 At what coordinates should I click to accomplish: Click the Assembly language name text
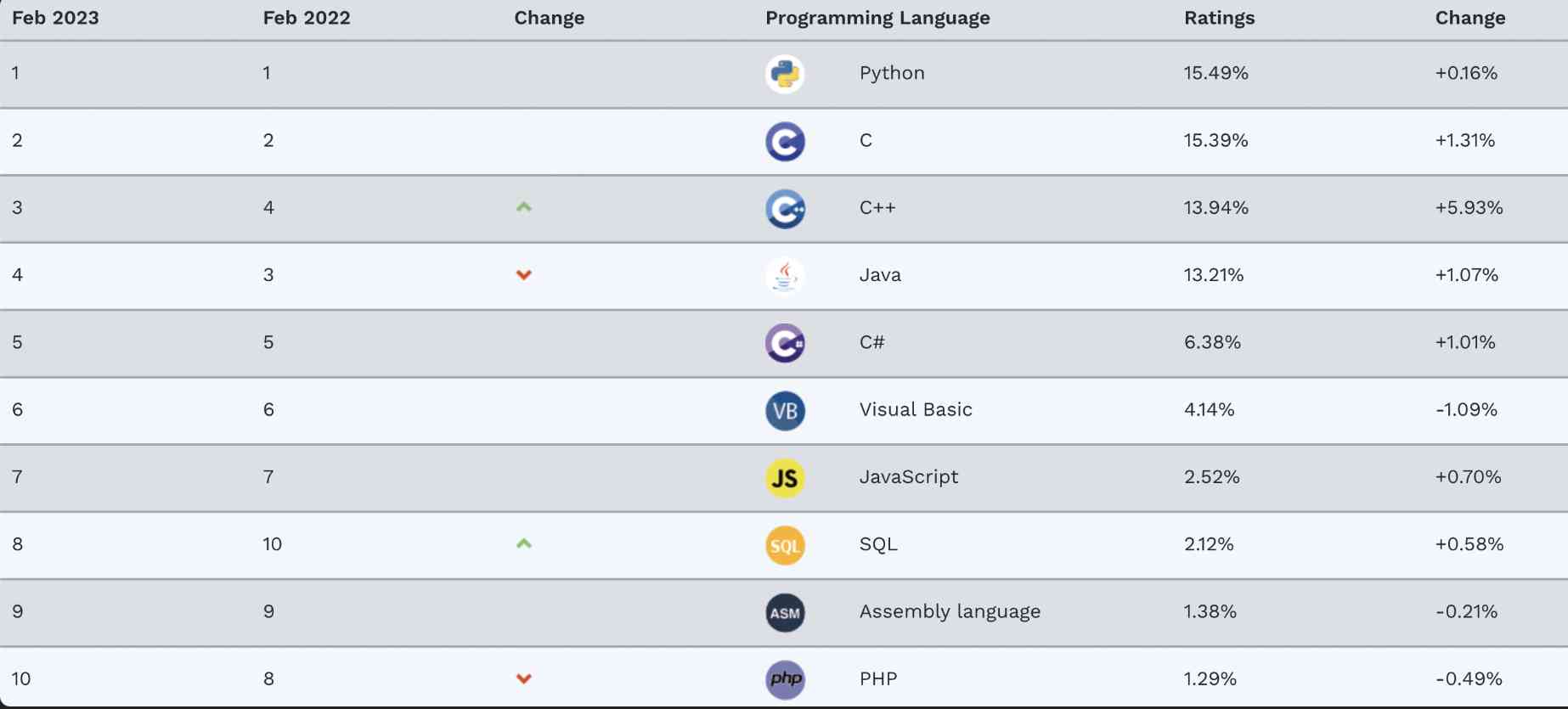(950, 611)
